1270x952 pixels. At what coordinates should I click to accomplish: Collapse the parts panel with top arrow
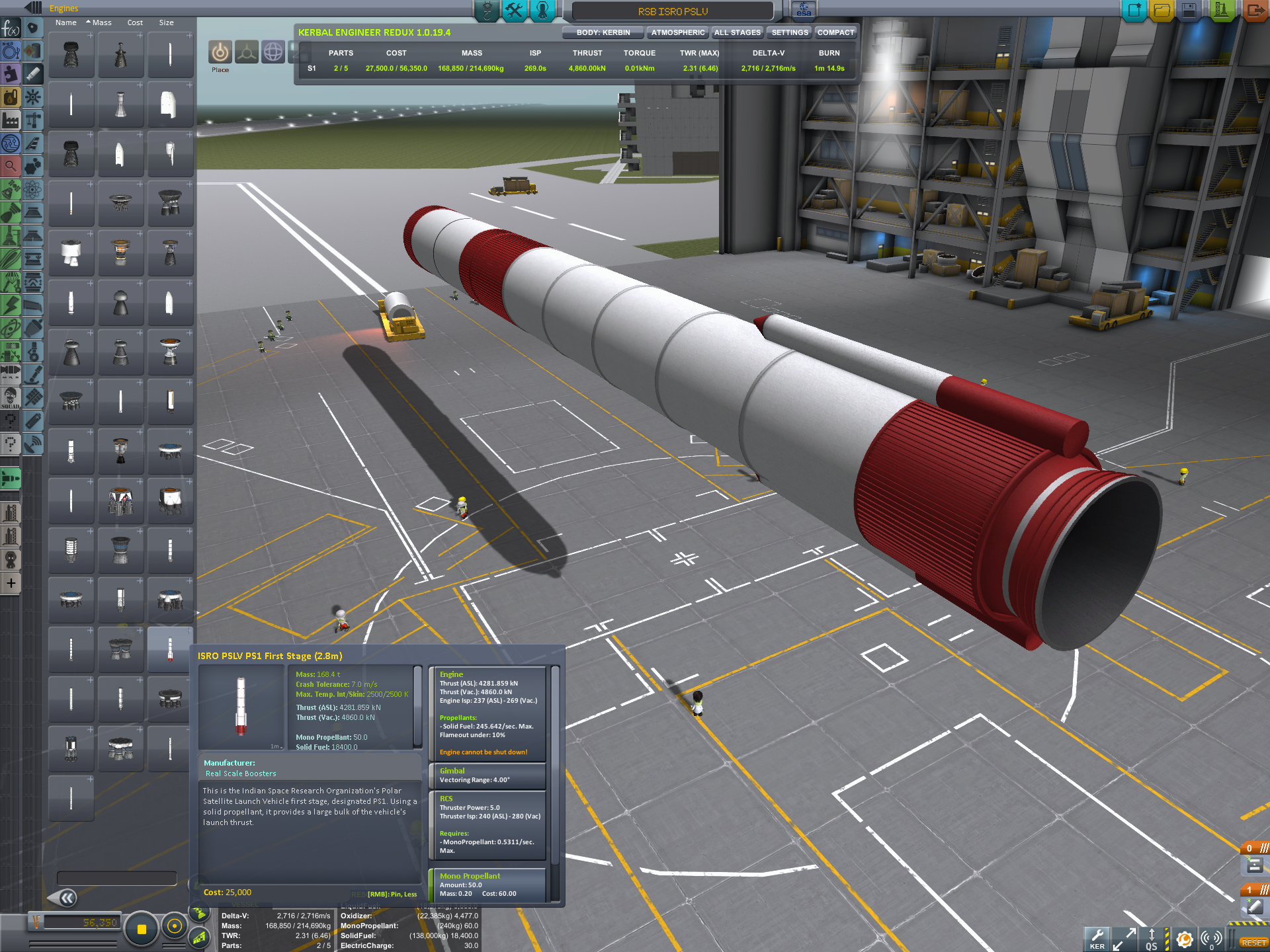pos(33,8)
